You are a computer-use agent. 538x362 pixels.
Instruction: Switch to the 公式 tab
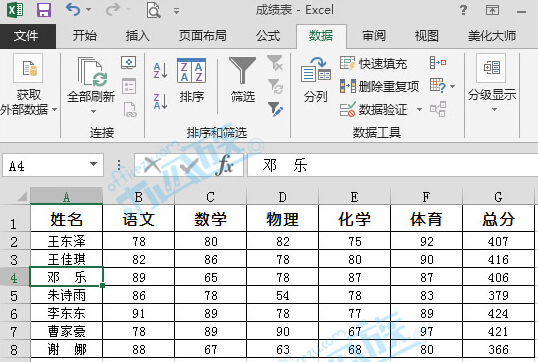click(268, 36)
